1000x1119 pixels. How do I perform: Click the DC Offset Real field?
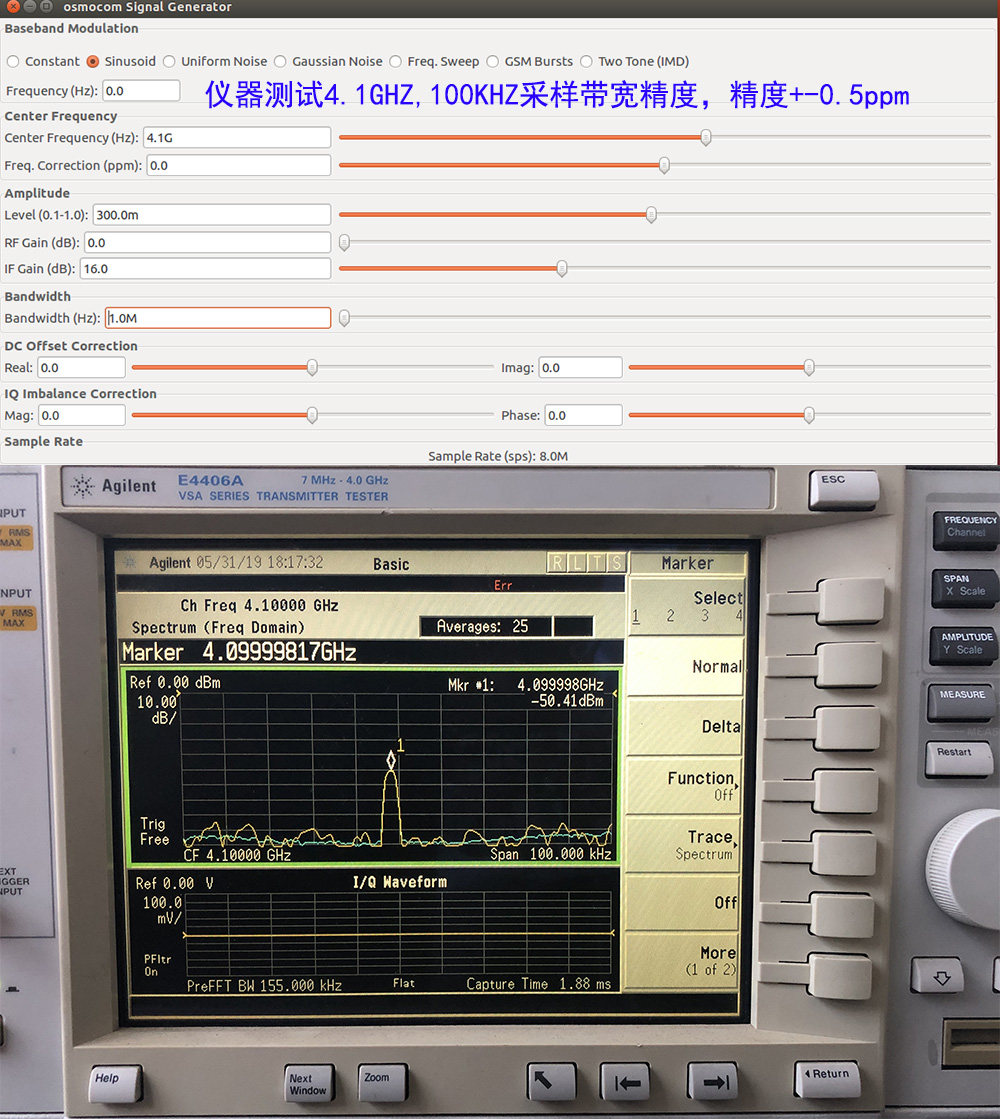[x=81, y=368]
